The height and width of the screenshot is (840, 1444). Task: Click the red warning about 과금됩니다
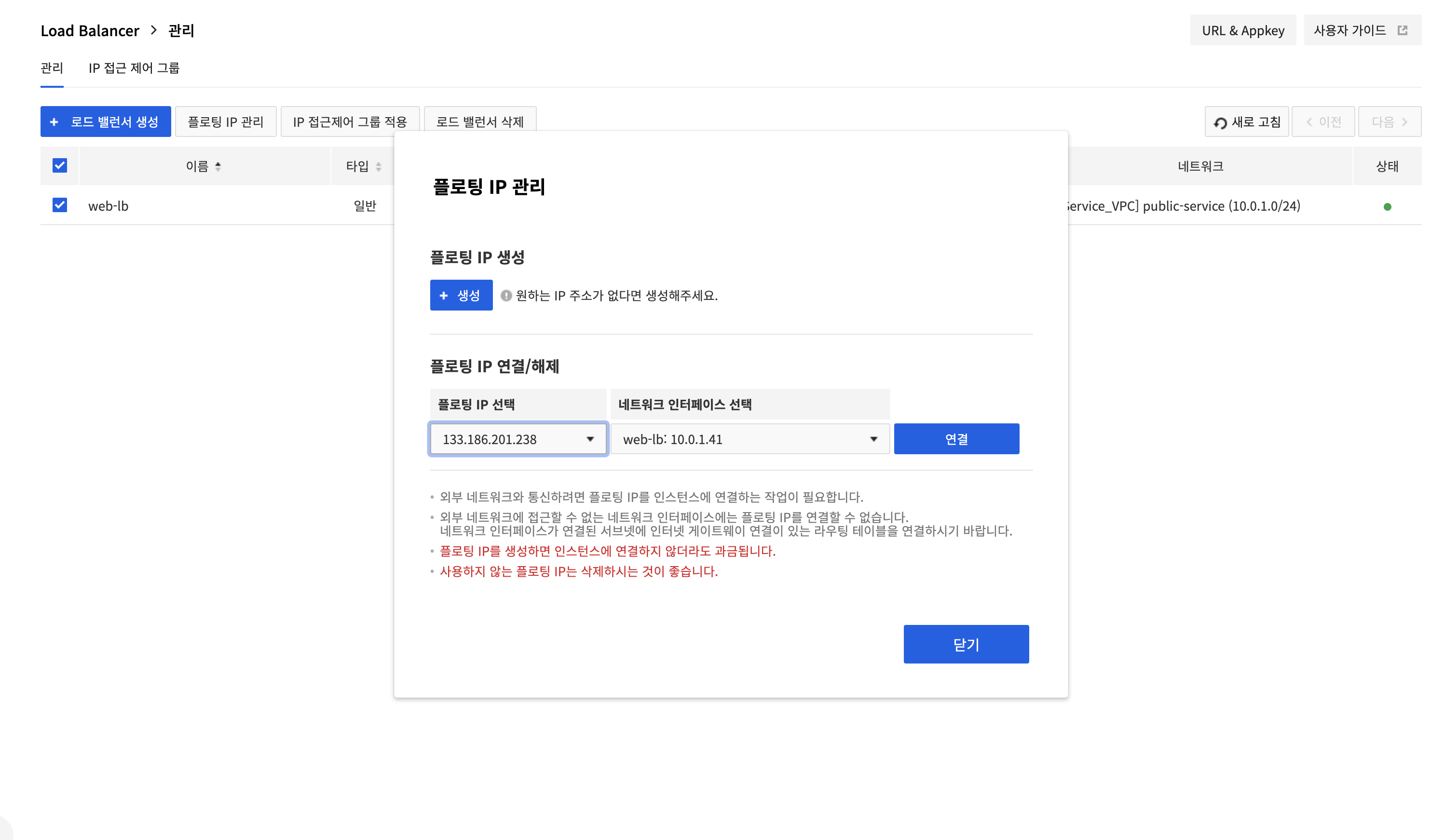click(607, 551)
